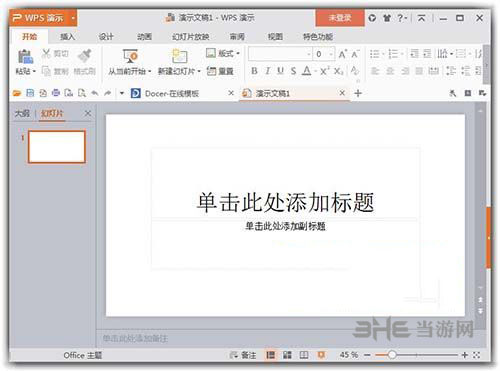500x371 pixels.
Task: Click the Copy (复制) icon
Action: click(x=46, y=71)
